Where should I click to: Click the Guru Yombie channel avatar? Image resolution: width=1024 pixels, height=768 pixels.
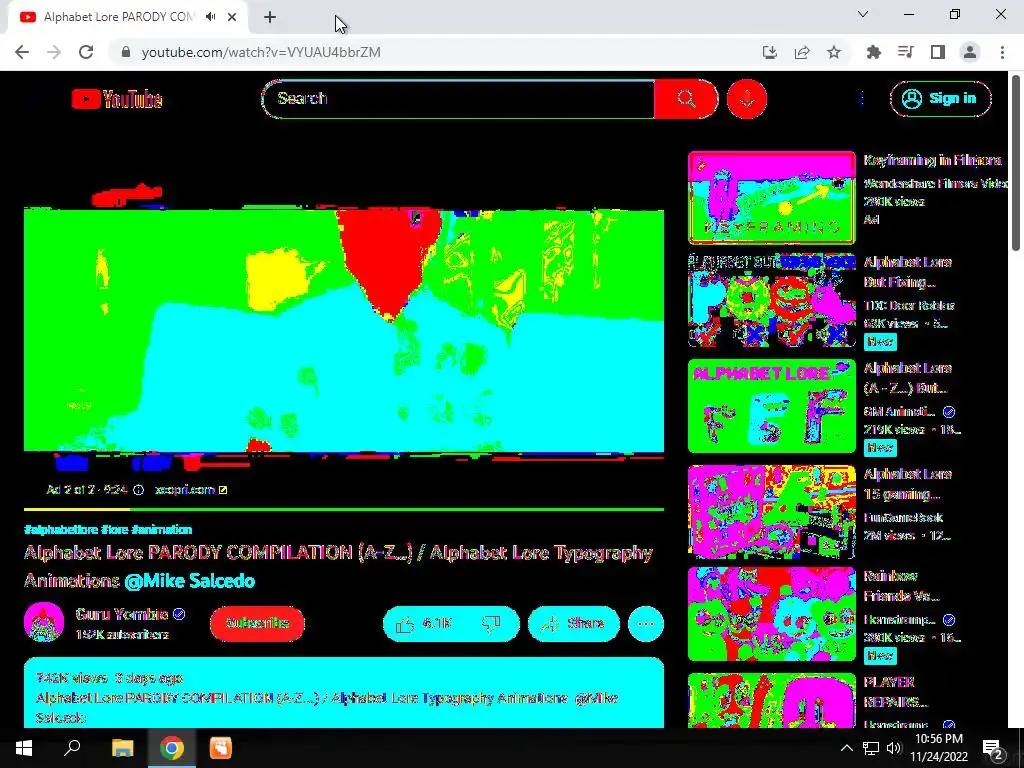point(44,622)
